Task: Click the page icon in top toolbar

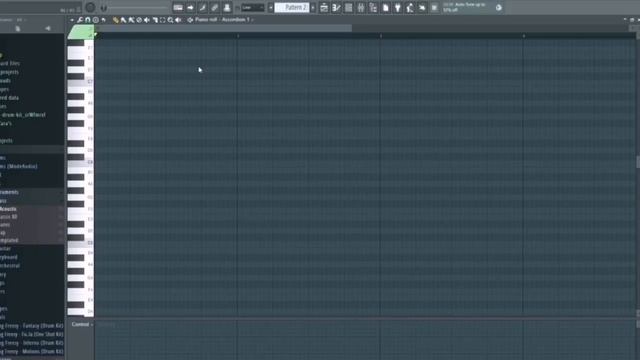Action: [385, 7]
